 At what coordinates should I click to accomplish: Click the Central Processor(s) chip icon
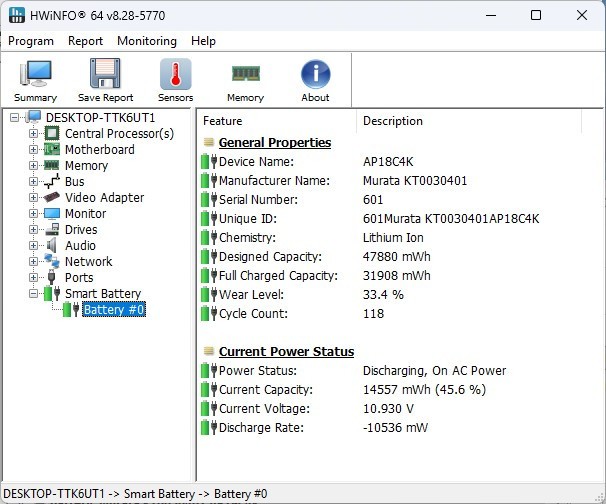pyautogui.click(x=52, y=133)
